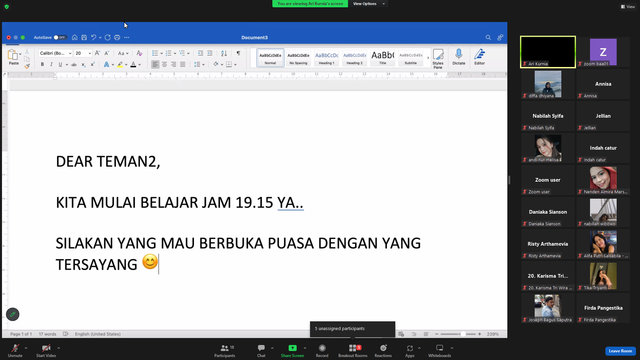
Task: Apply the No Spacing style
Action: [x=298, y=58]
